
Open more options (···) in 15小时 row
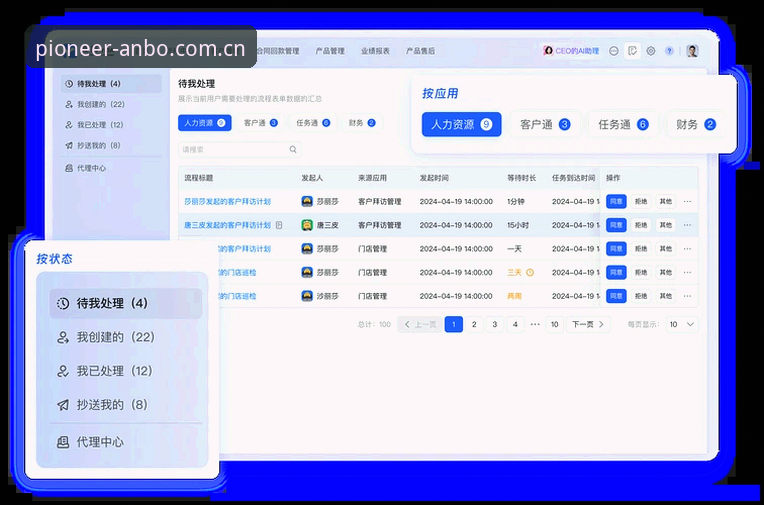pyautogui.click(x=688, y=225)
